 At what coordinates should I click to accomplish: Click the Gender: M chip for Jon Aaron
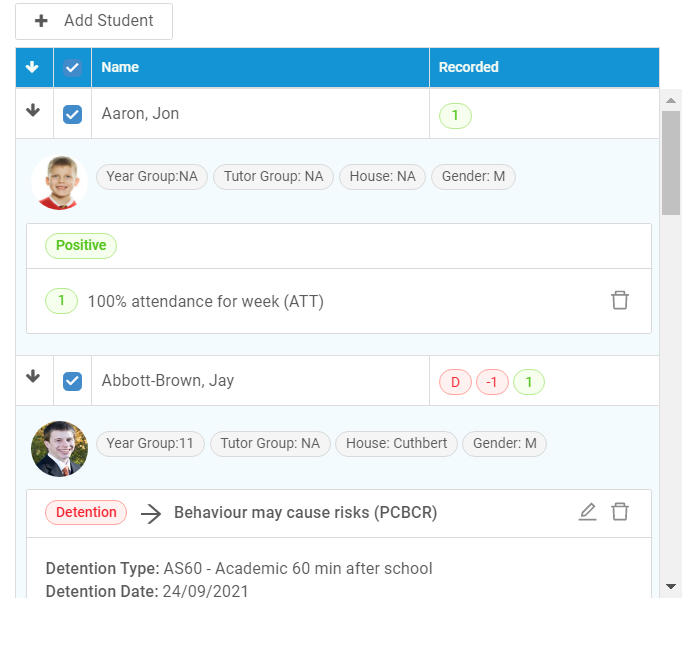coord(473,177)
